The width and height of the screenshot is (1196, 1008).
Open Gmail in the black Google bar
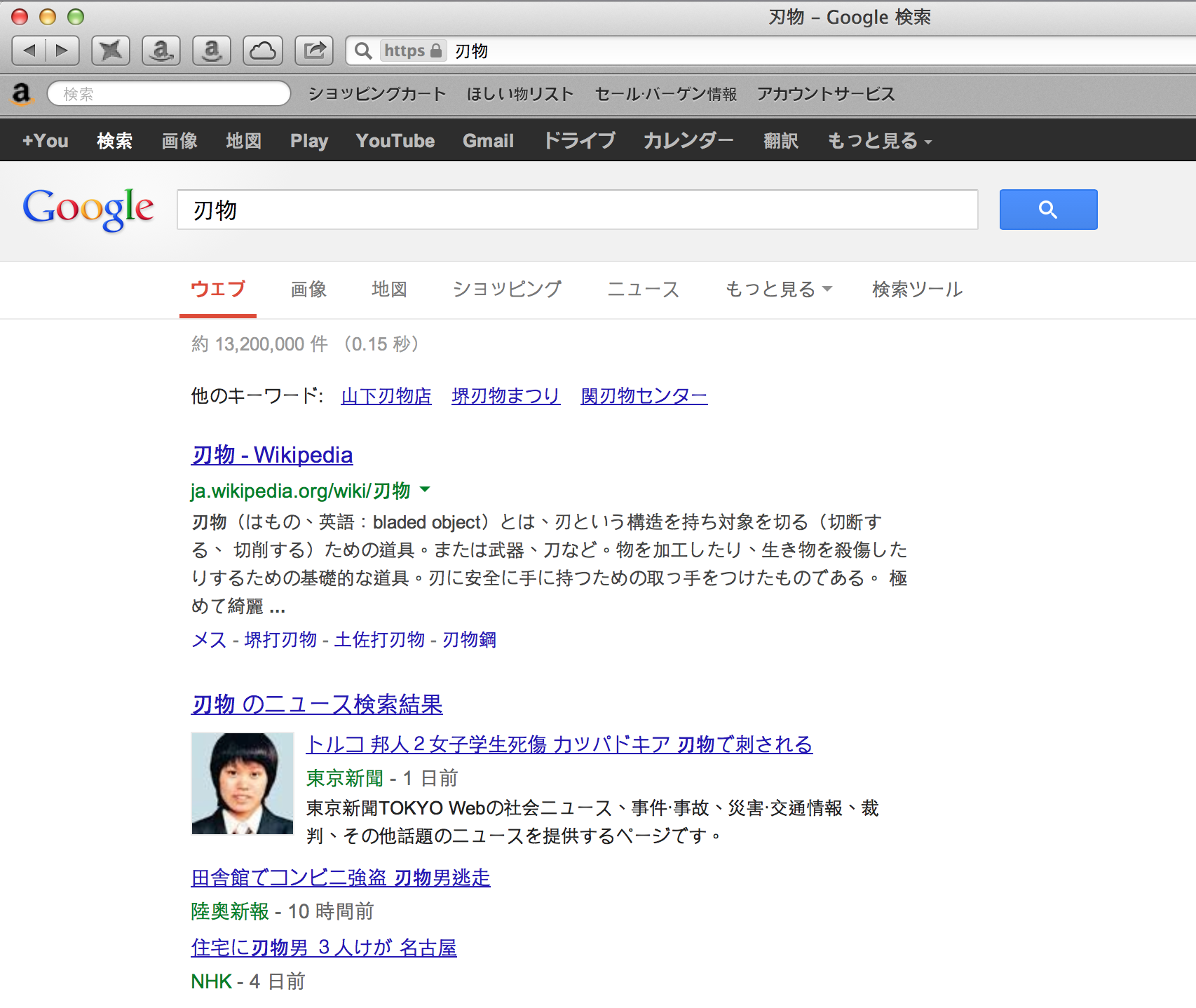(x=489, y=141)
